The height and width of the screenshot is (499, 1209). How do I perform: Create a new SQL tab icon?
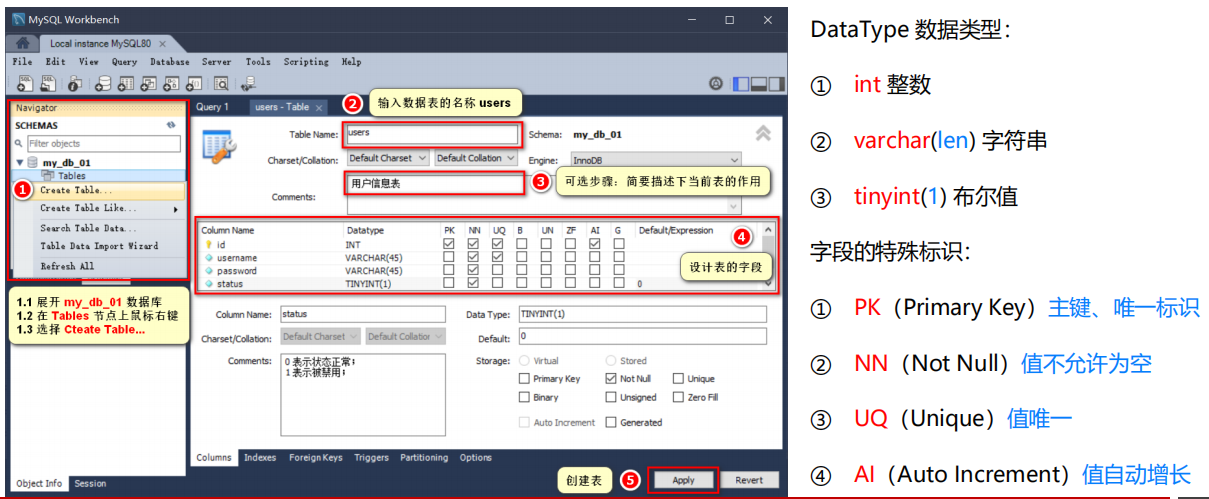tap(24, 84)
